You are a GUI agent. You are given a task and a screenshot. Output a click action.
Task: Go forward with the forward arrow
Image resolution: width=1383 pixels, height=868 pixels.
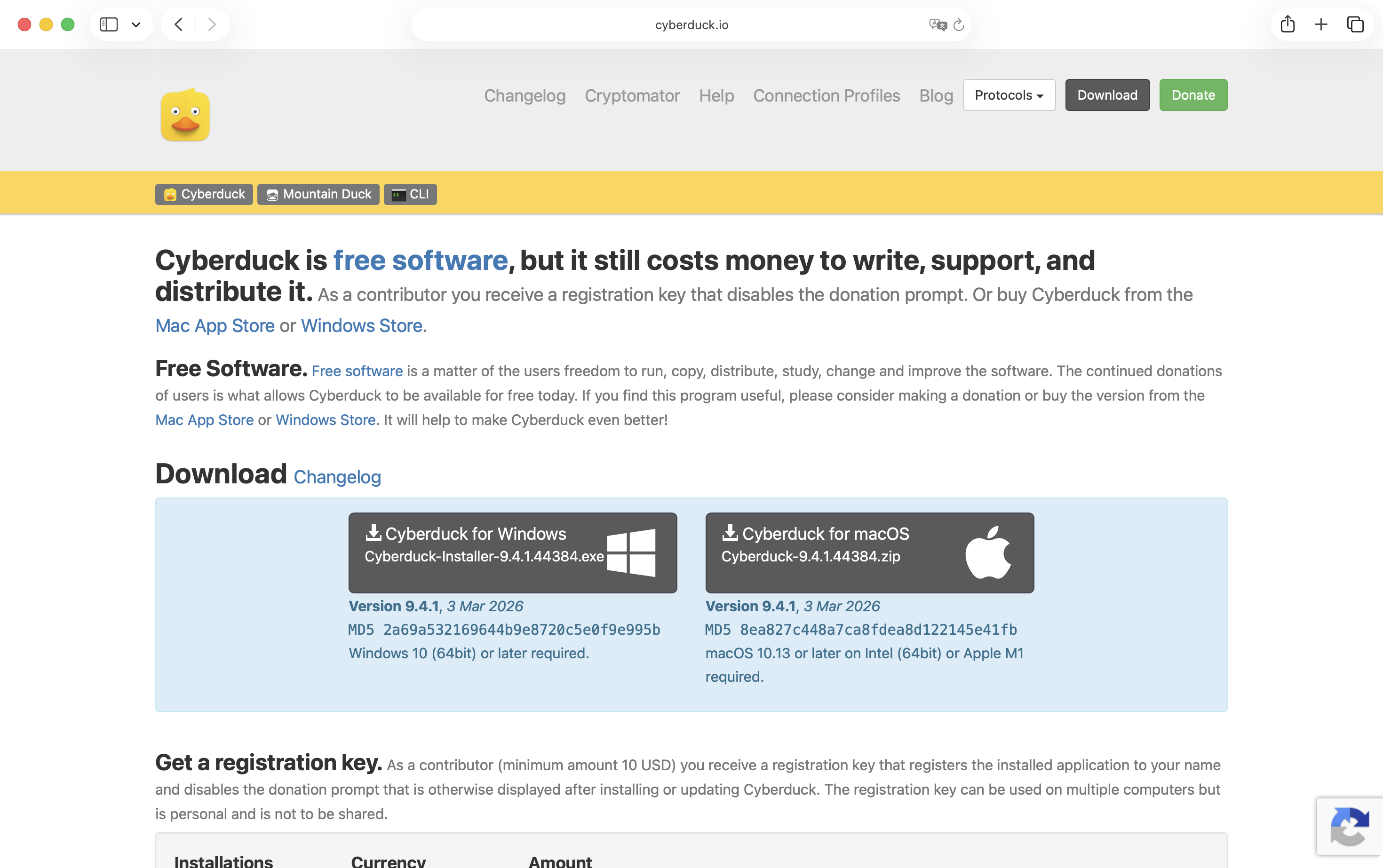212,24
